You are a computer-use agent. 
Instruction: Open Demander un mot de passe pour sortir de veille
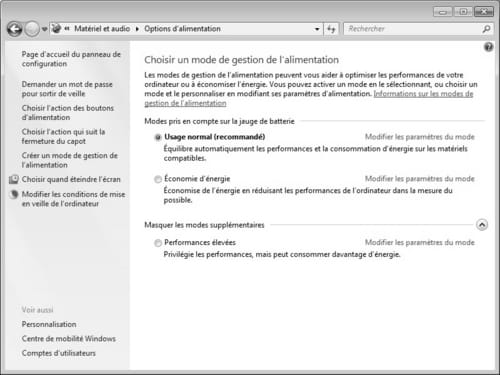click(67, 89)
